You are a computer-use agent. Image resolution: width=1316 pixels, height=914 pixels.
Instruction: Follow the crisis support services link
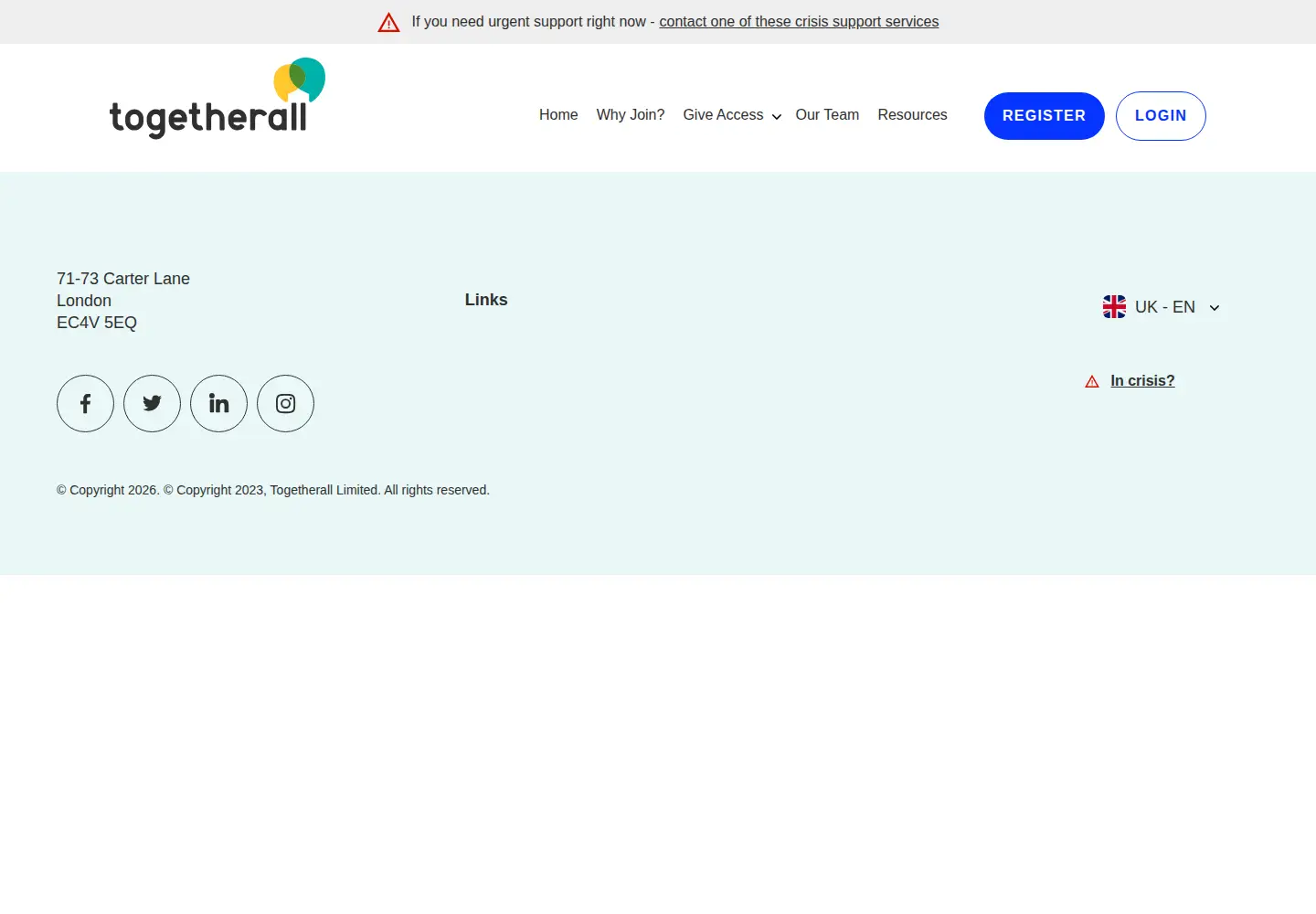click(x=799, y=22)
